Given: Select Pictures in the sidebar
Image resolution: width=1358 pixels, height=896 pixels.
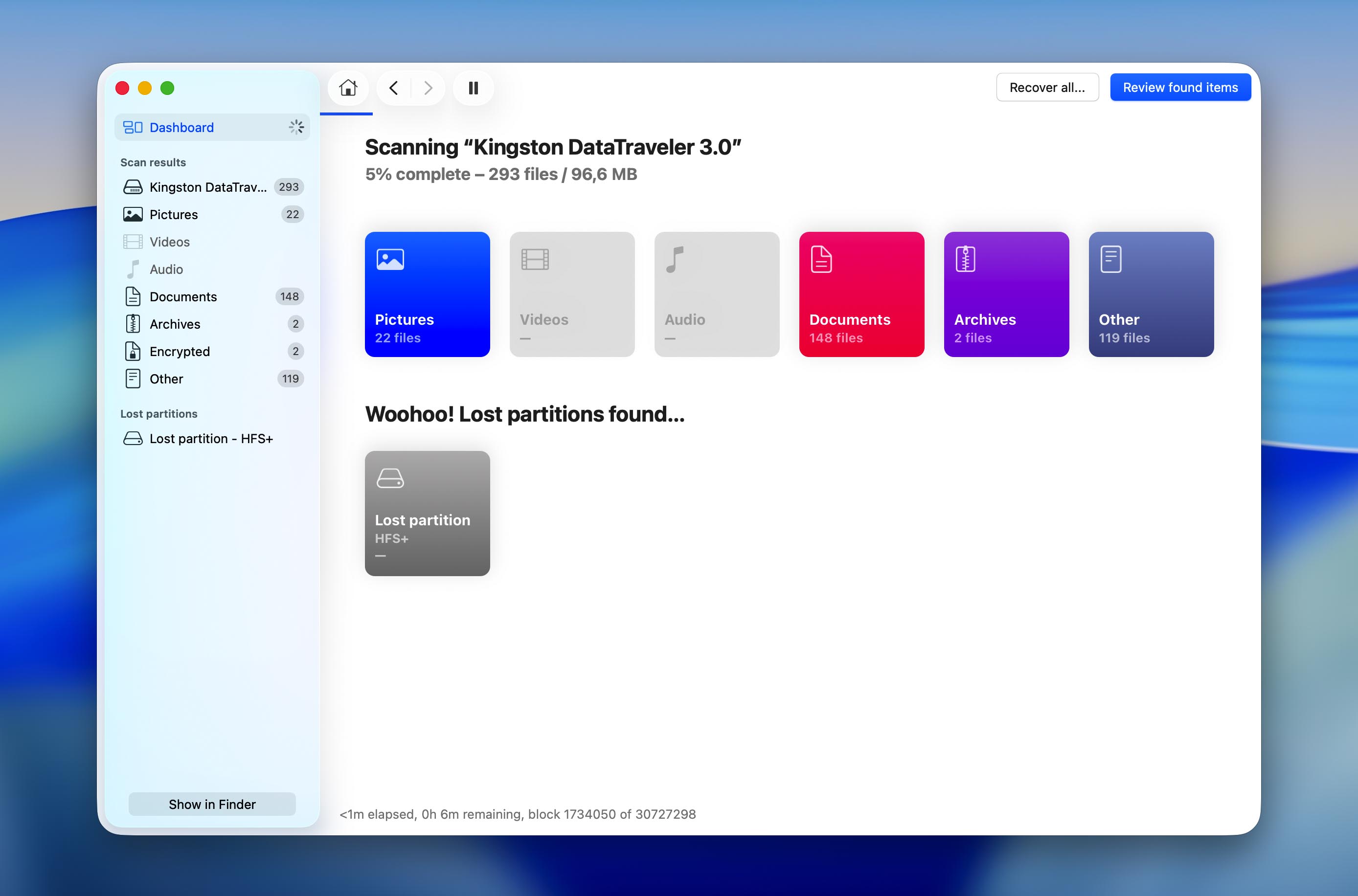Looking at the screenshot, I should click(212, 214).
